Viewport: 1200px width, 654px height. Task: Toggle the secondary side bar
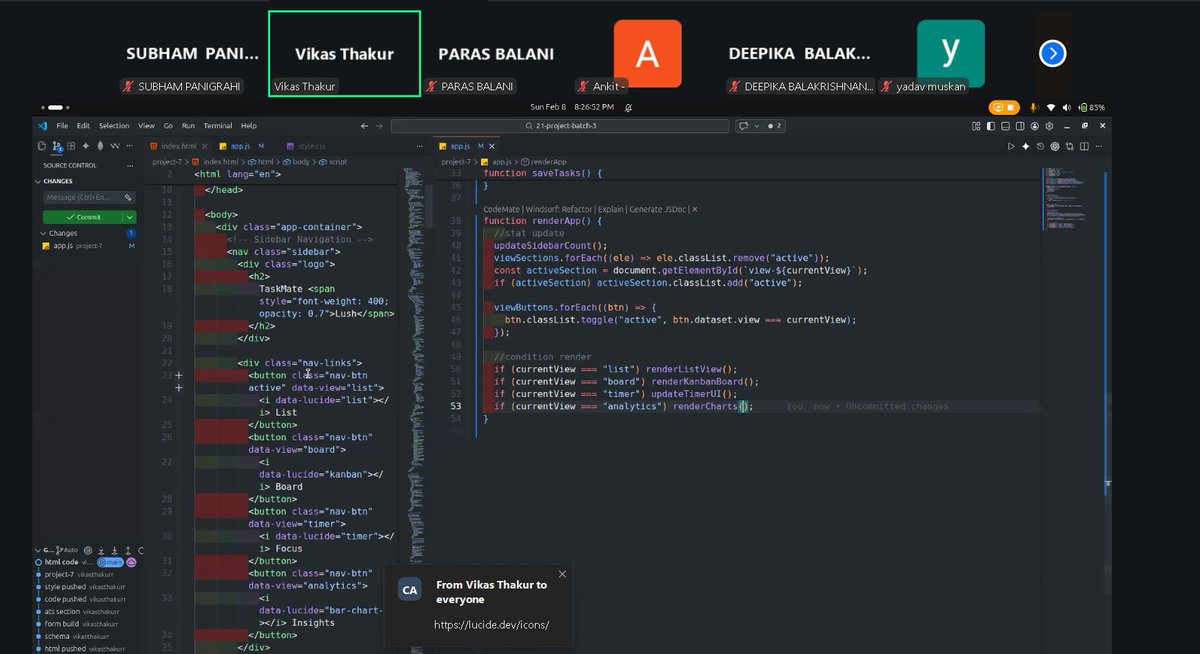coord(1020,126)
